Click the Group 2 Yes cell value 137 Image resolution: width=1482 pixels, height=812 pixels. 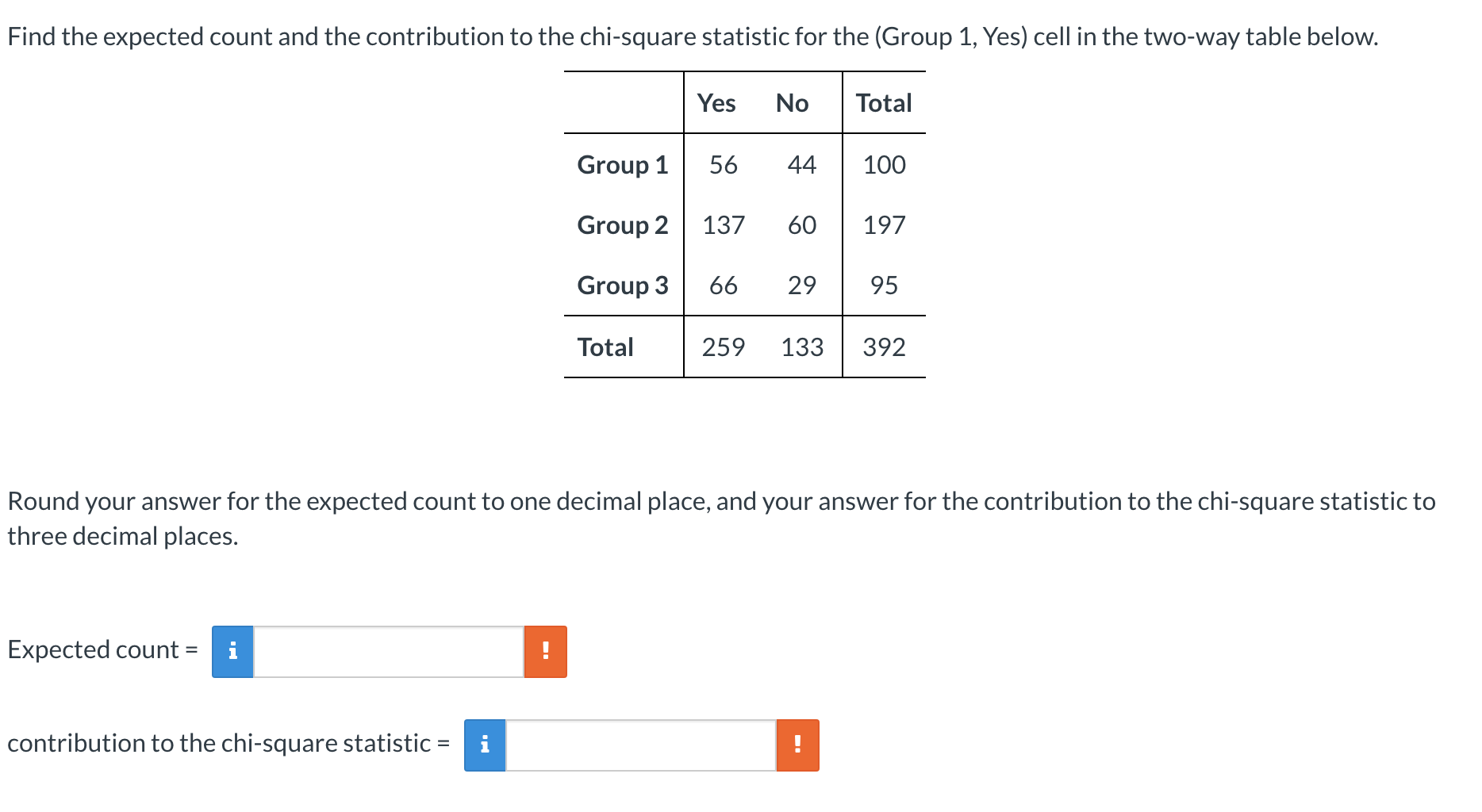pyautogui.click(x=724, y=225)
